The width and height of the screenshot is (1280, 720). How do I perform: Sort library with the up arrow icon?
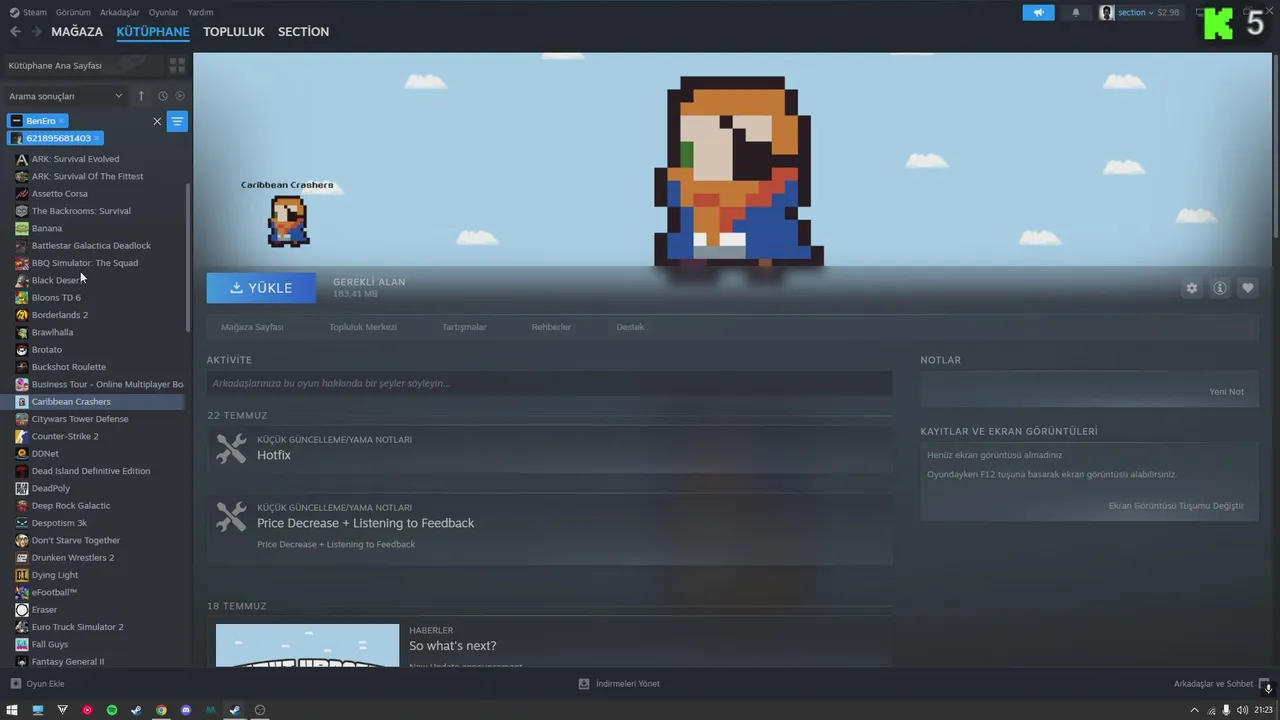pos(141,96)
